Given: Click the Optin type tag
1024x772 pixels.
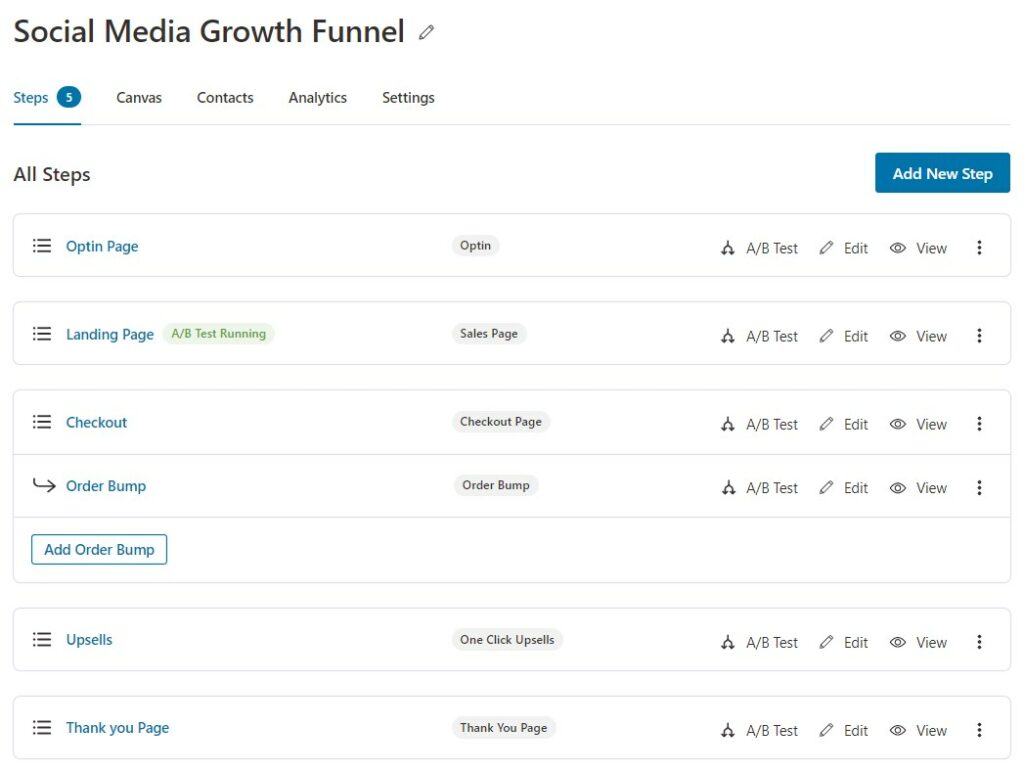Looking at the screenshot, I should coord(475,246).
